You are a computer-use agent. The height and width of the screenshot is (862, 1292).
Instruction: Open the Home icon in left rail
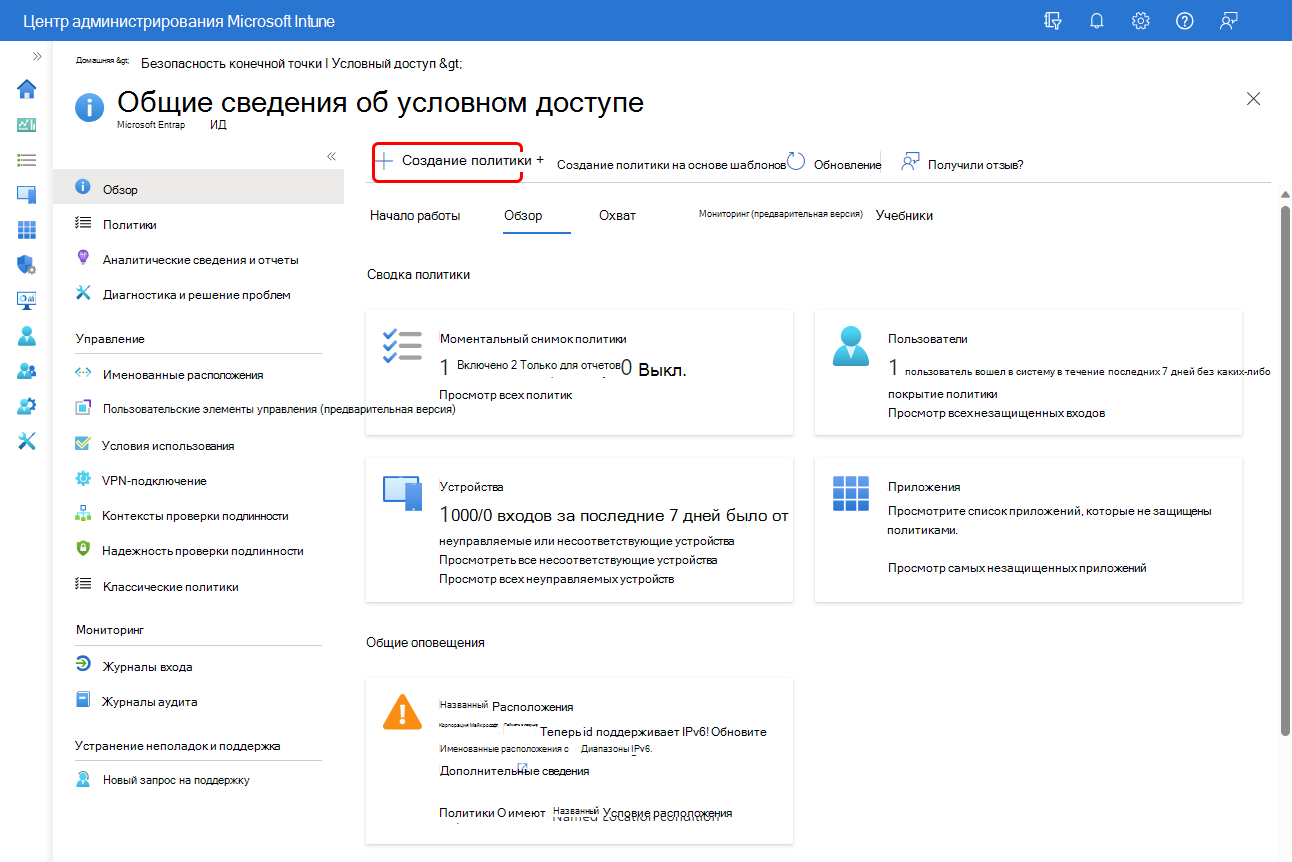[27, 89]
